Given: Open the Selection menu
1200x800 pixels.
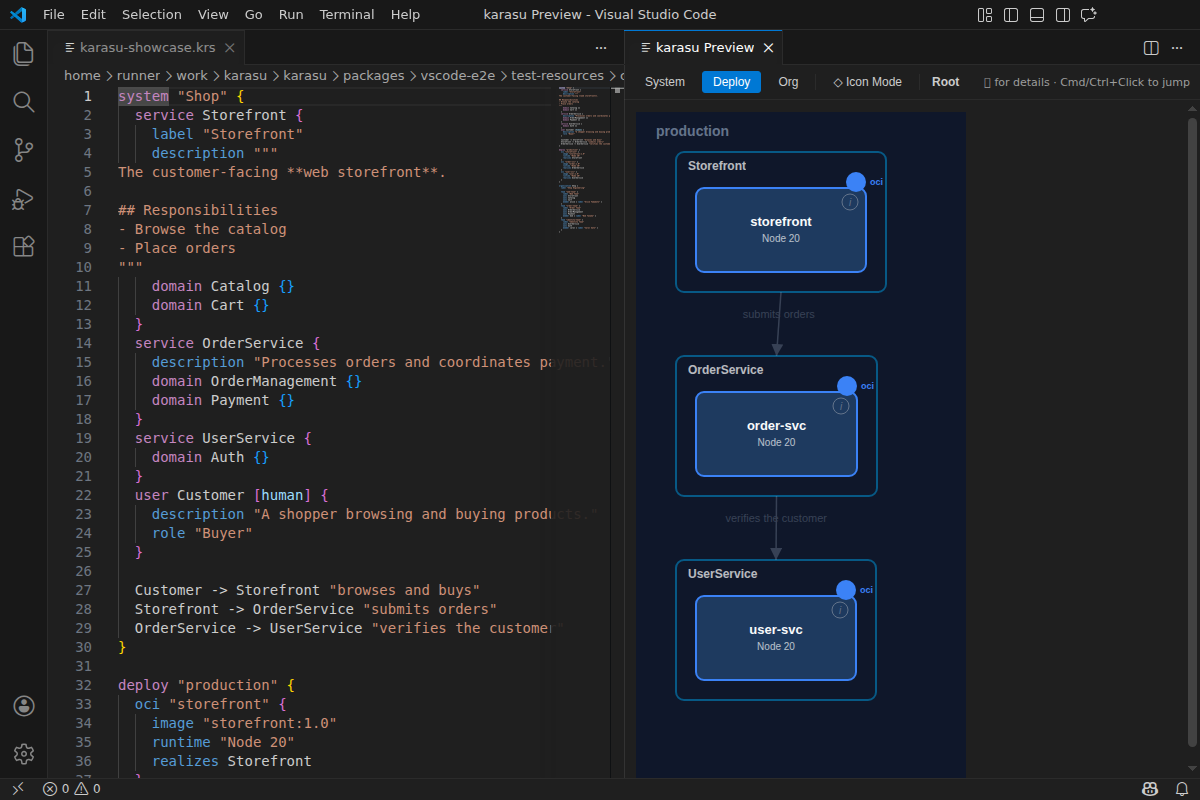Looking at the screenshot, I should coord(152,15).
